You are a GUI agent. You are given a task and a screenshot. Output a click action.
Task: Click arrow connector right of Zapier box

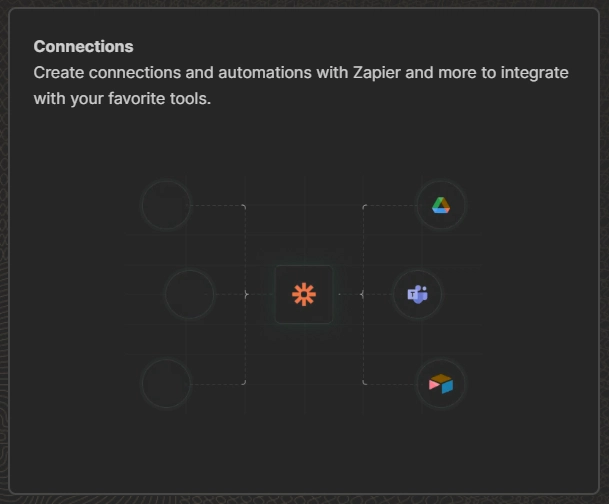click(362, 294)
